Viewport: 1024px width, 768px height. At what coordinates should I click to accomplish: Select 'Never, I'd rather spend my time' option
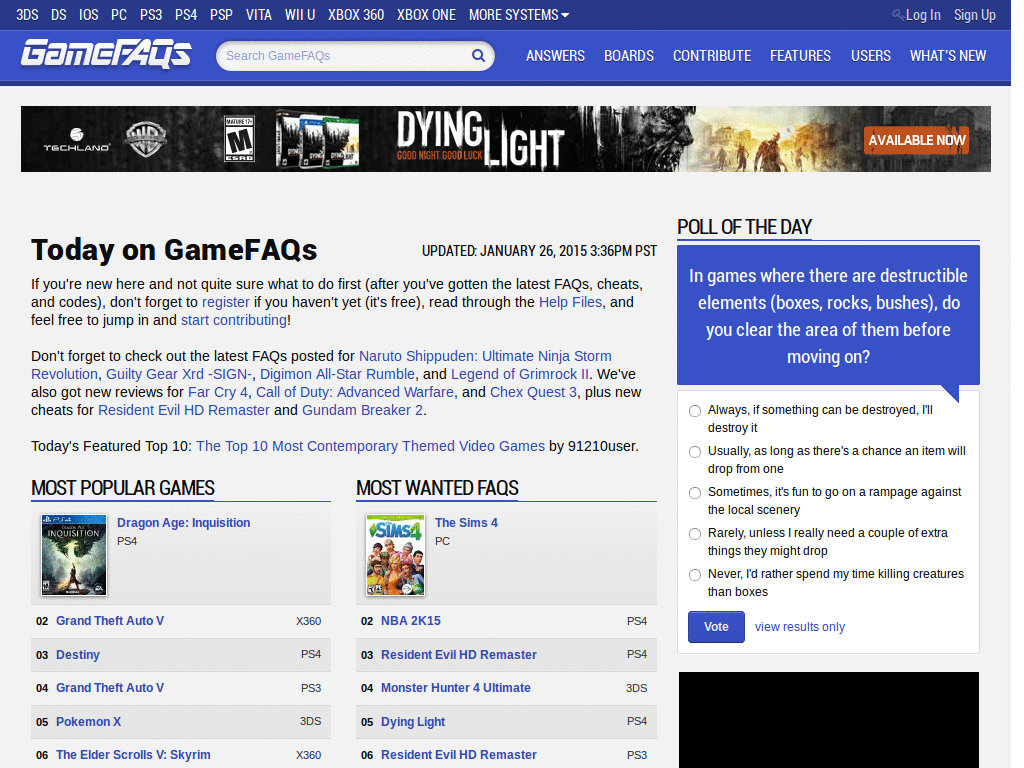tap(695, 575)
